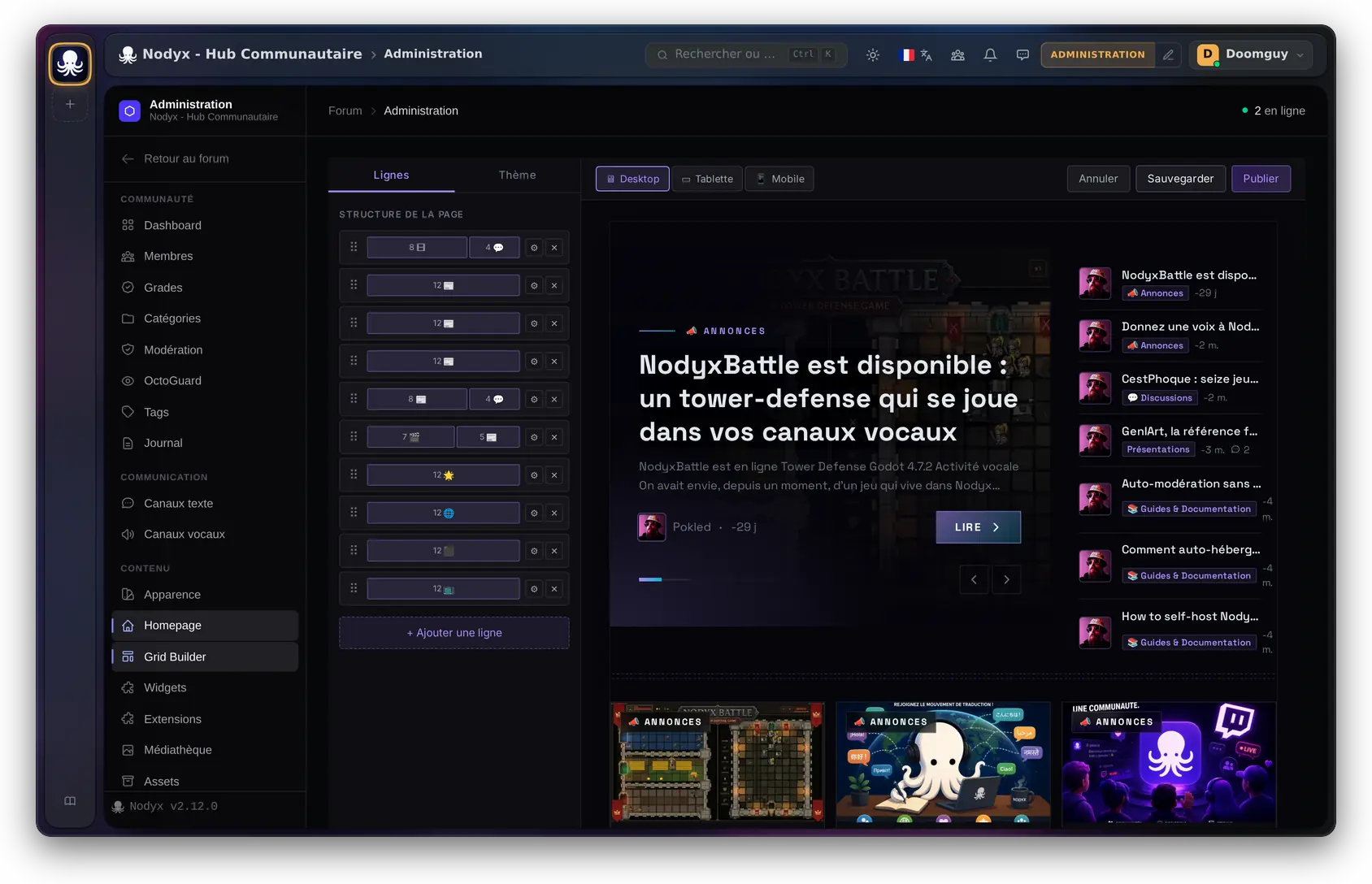Click the octopus server icon in the left rail
1372x884 pixels.
70,63
